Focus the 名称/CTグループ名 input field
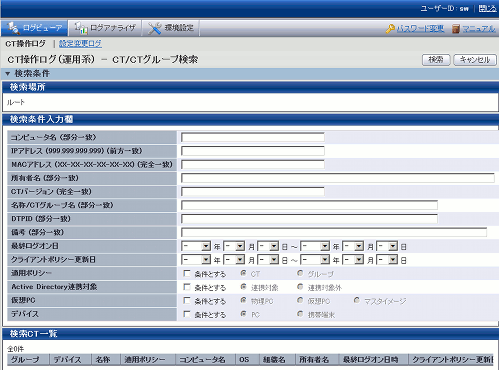This screenshot has height=370, width=499. click(x=309, y=205)
